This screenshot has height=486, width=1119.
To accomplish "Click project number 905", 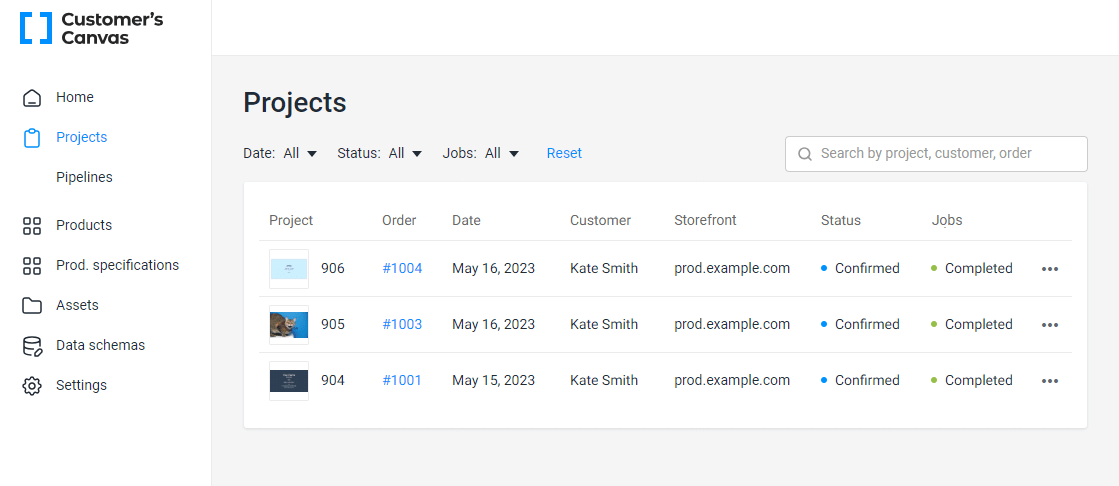I will click(333, 324).
